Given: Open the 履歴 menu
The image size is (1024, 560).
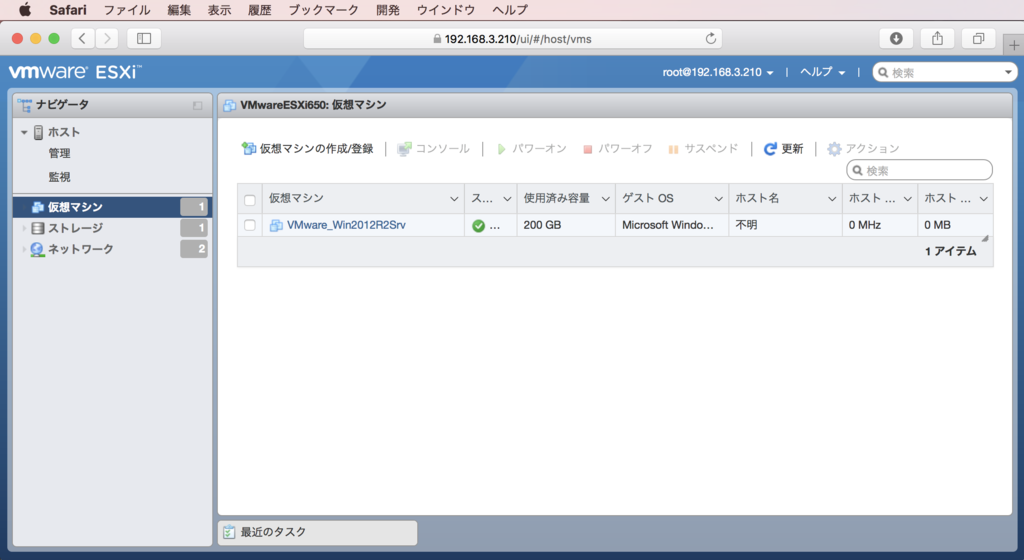Looking at the screenshot, I should pos(259,10).
